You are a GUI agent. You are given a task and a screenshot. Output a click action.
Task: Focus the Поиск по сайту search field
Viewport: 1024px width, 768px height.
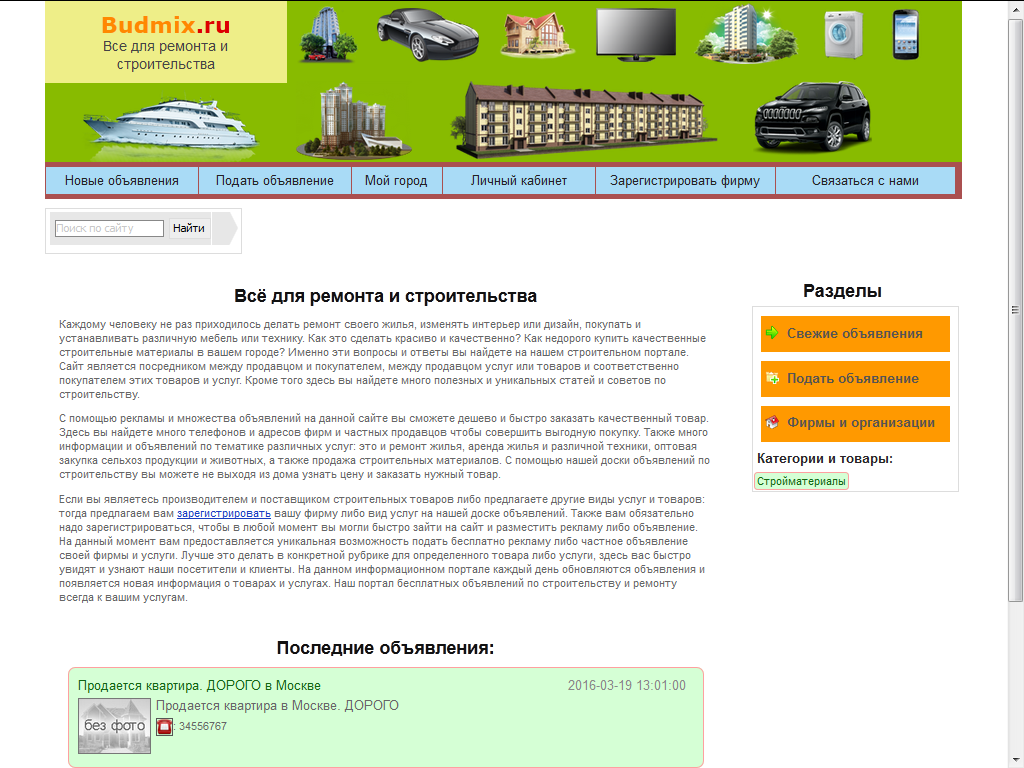point(109,228)
